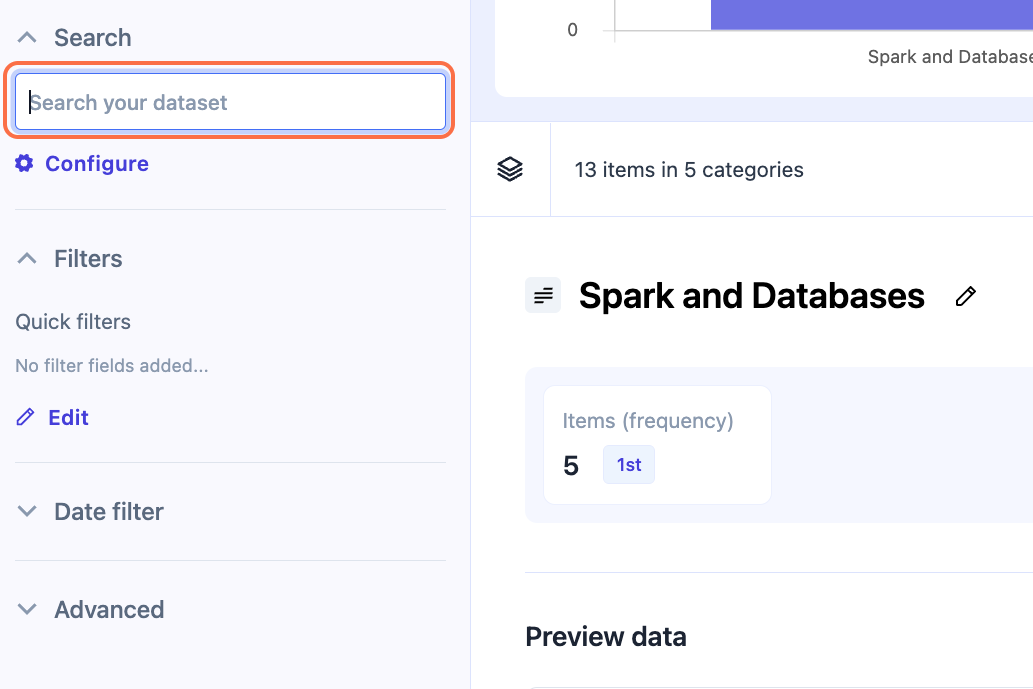Select the Items (frequency) card

coord(657,444)
